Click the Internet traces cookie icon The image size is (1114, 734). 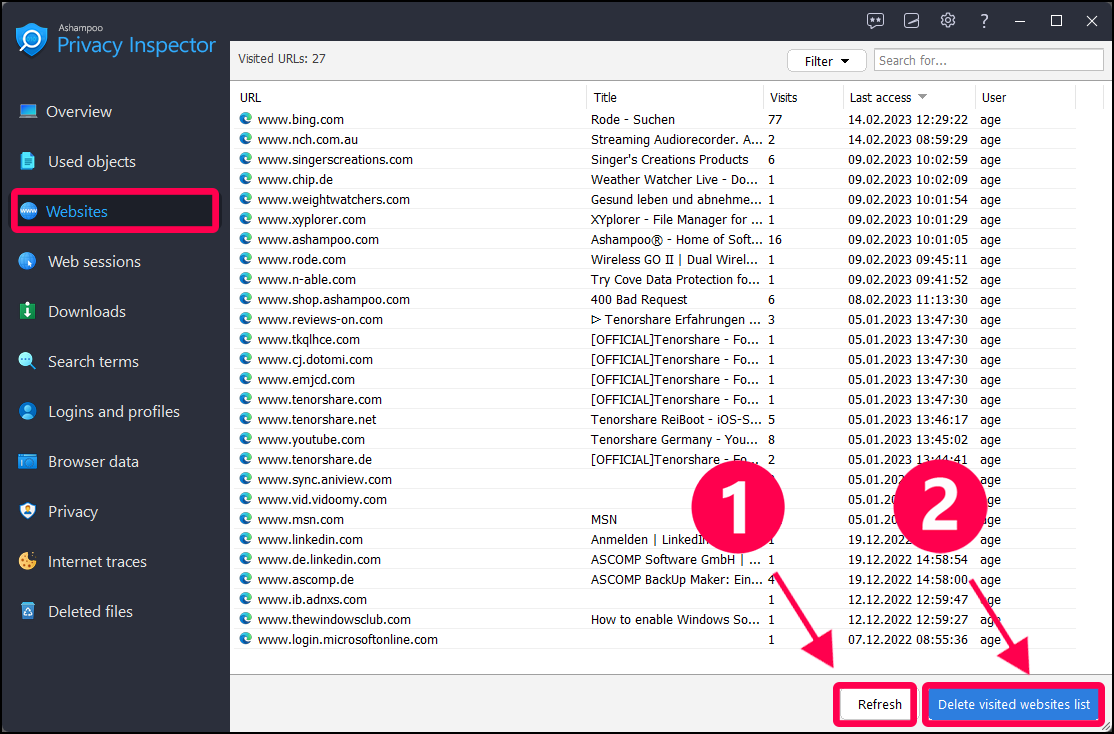point(27,561)
